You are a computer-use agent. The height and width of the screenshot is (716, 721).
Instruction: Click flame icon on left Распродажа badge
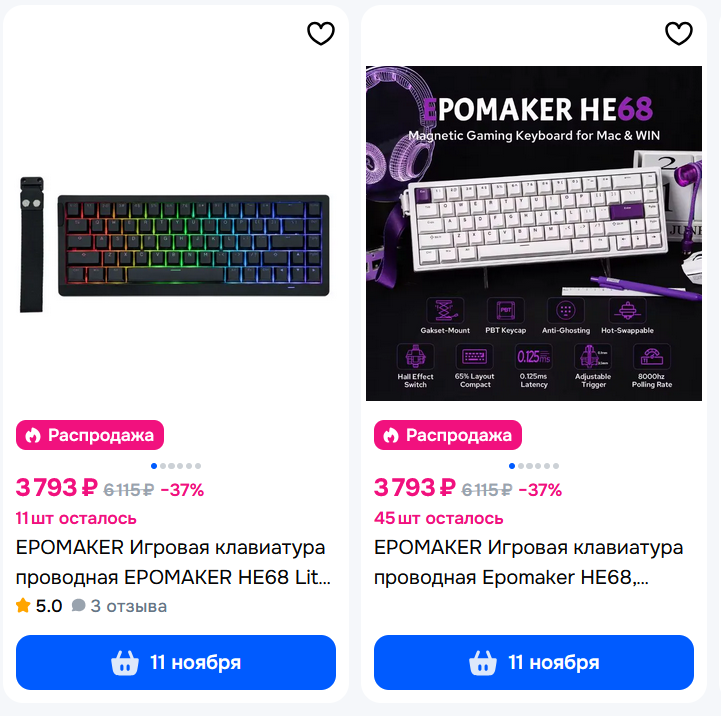click(33, 435)
